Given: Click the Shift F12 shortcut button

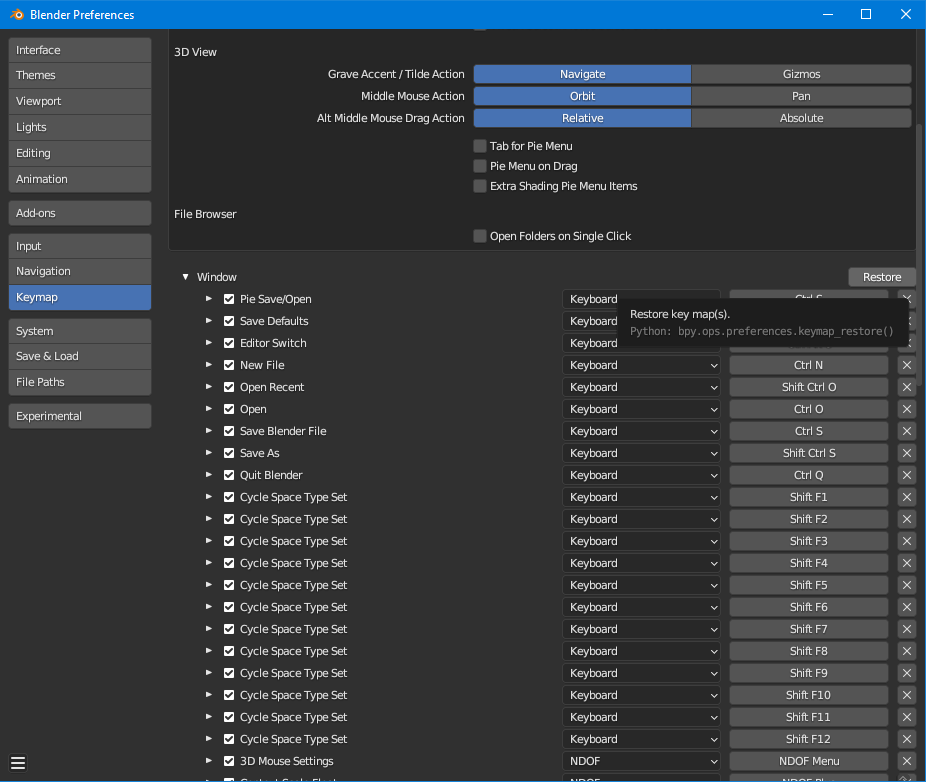Looking at the screenshot, I should pos(808,739).
